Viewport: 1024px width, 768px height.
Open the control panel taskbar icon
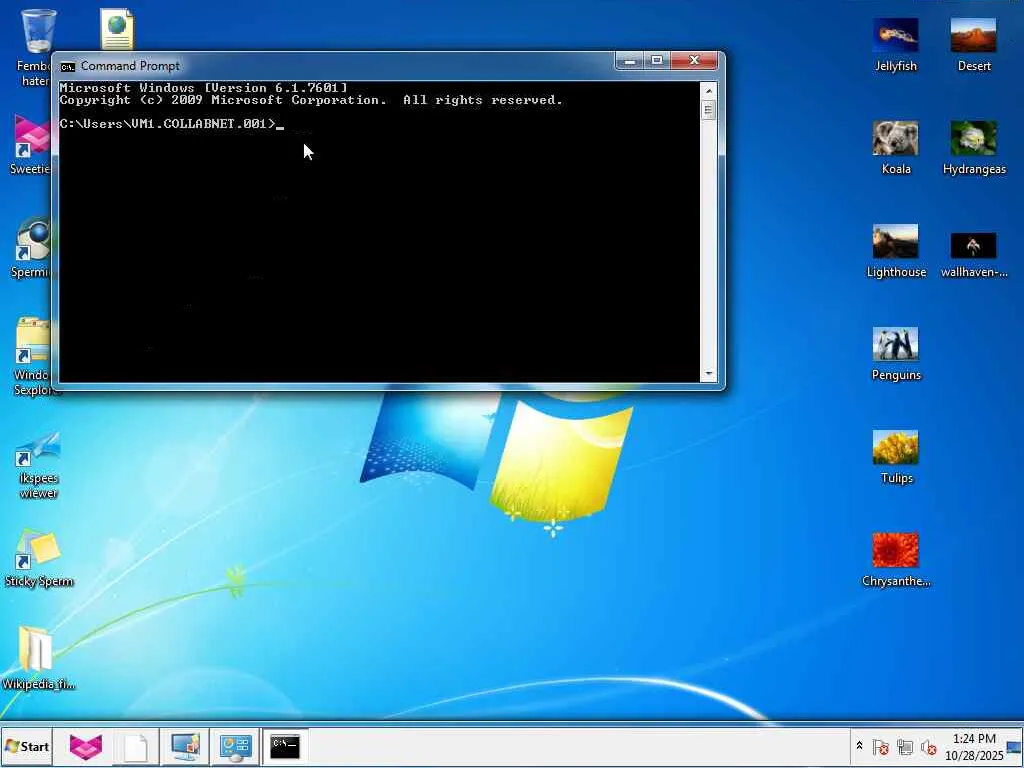pos(235,746)
